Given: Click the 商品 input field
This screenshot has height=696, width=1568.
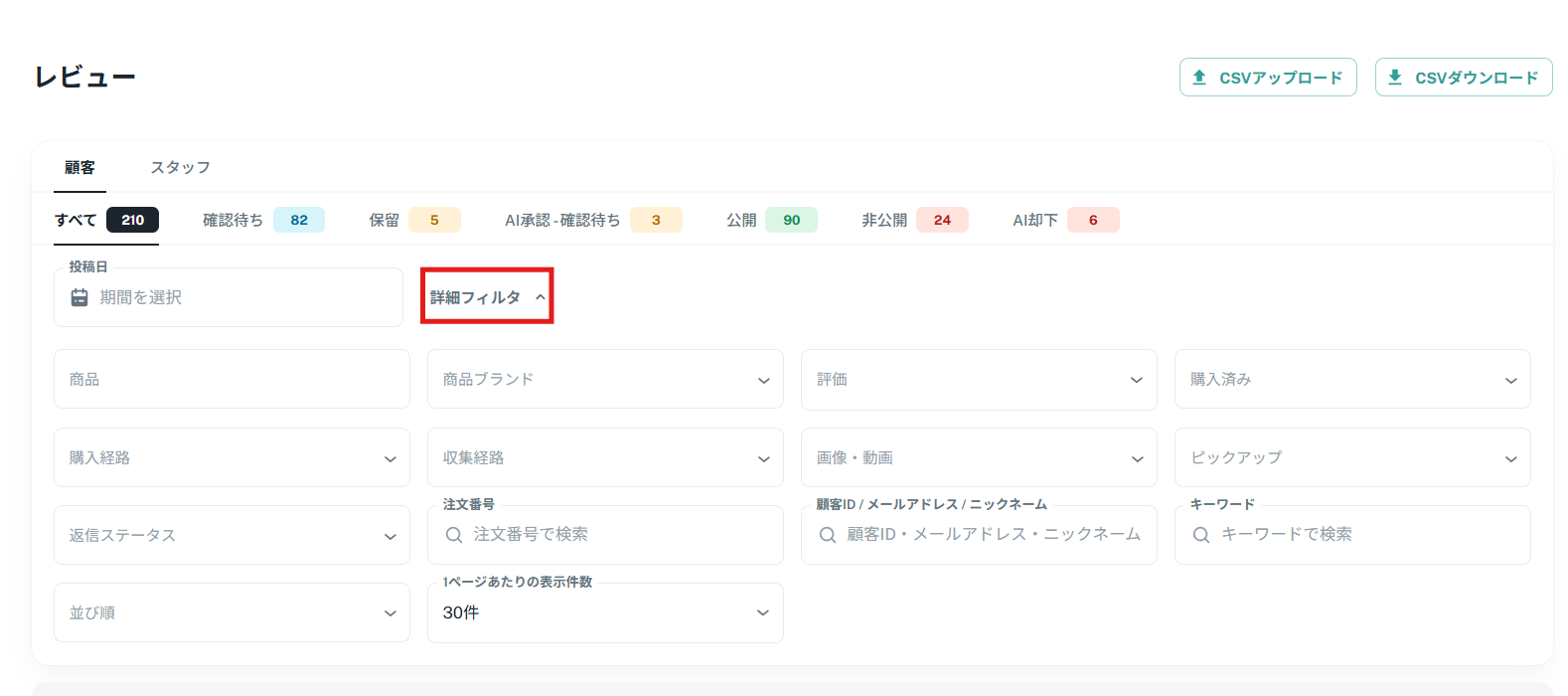Looking at the screenshot, I should pyautogui.click(x=232, y=379).
